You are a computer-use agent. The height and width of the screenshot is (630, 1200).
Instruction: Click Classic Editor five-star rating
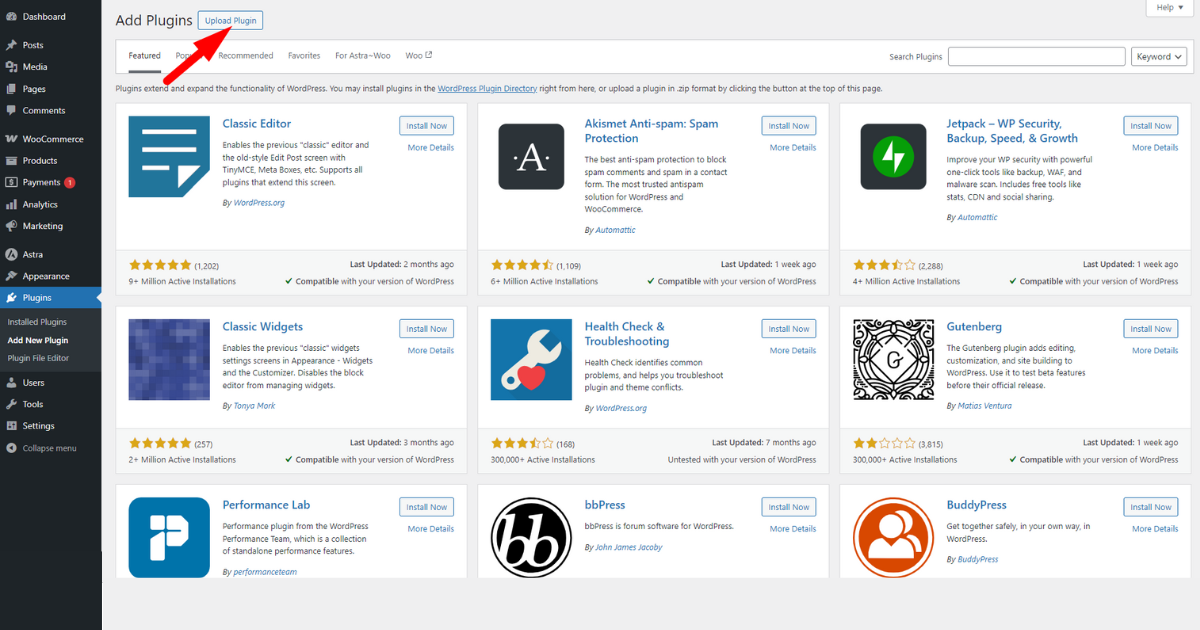tap(160, 265)
